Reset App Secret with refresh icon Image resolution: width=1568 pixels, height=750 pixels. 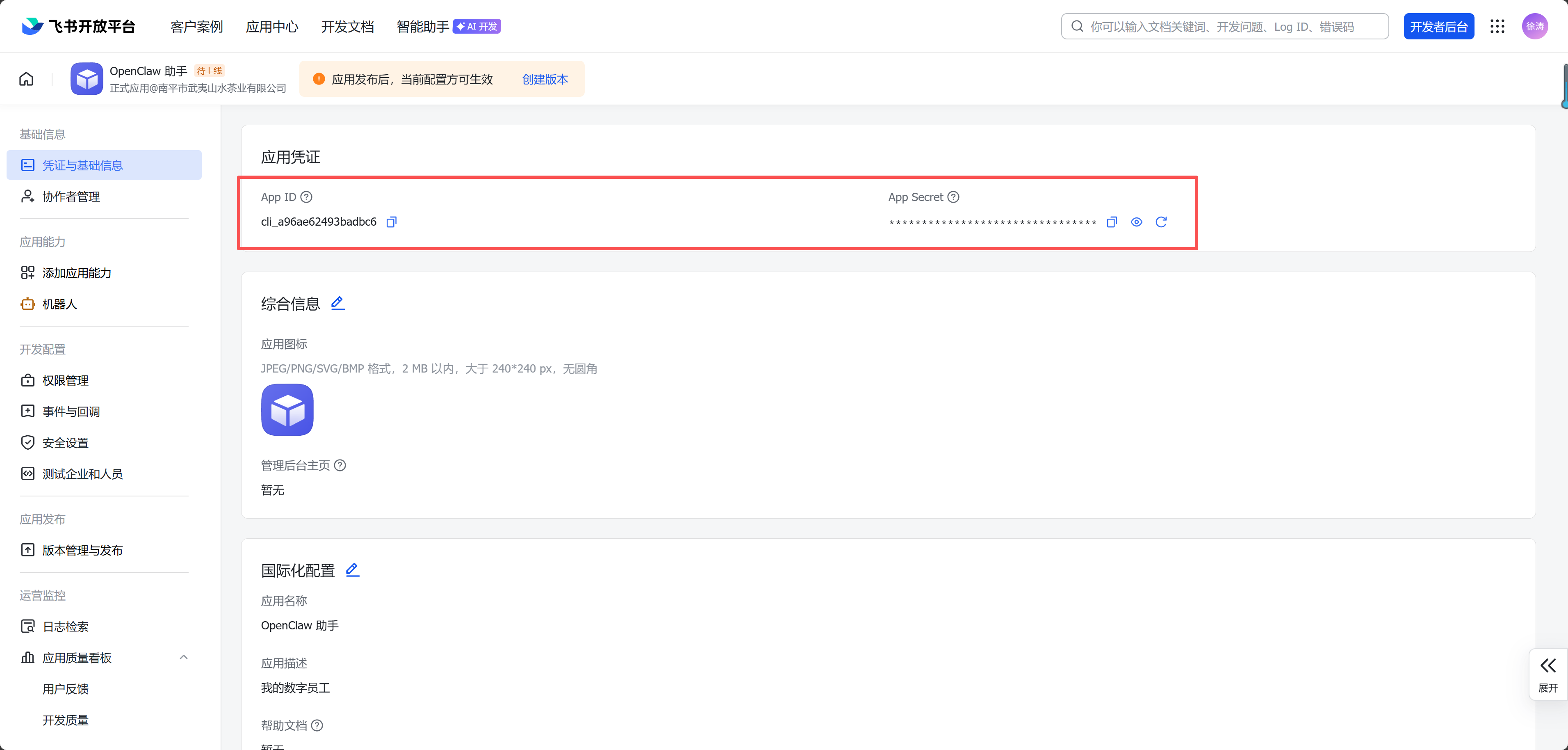coord(1161,222)
